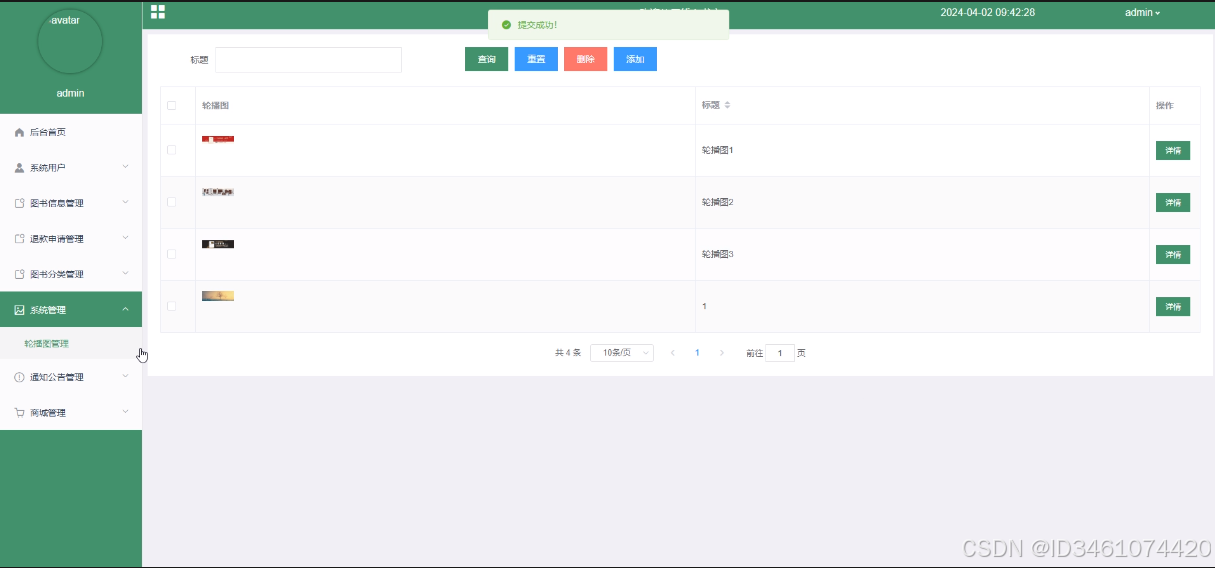The width and height of the screenshot is (1215, 568).
Task: Click the blue 重置 button
Action: (536, 59)
